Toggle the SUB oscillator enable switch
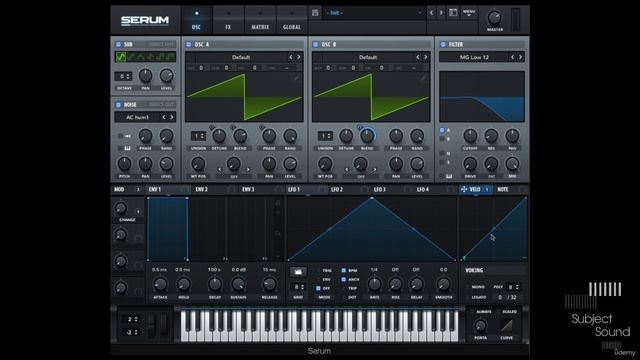Screen dimensions: 640x360 [x=118, y=44]
